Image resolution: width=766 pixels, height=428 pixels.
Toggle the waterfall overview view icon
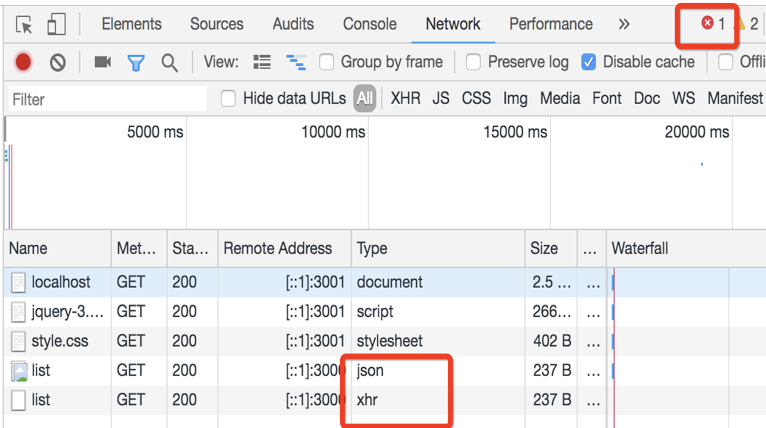[296, 62]
